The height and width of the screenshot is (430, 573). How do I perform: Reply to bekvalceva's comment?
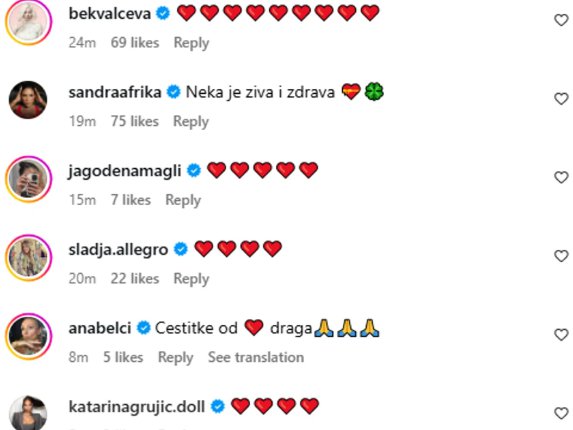pyautogui.click(x=191, y=43)
